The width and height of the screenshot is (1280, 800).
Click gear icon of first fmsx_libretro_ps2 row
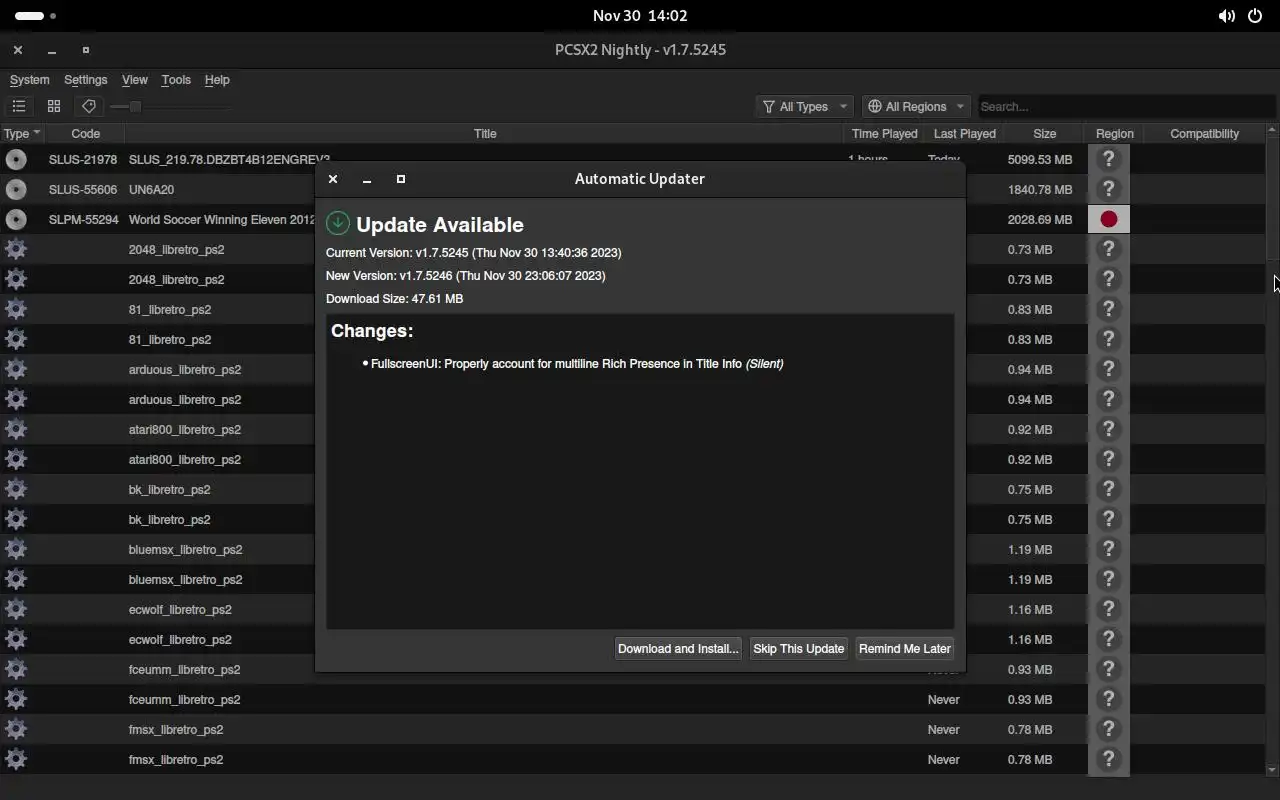pos(16,729)
